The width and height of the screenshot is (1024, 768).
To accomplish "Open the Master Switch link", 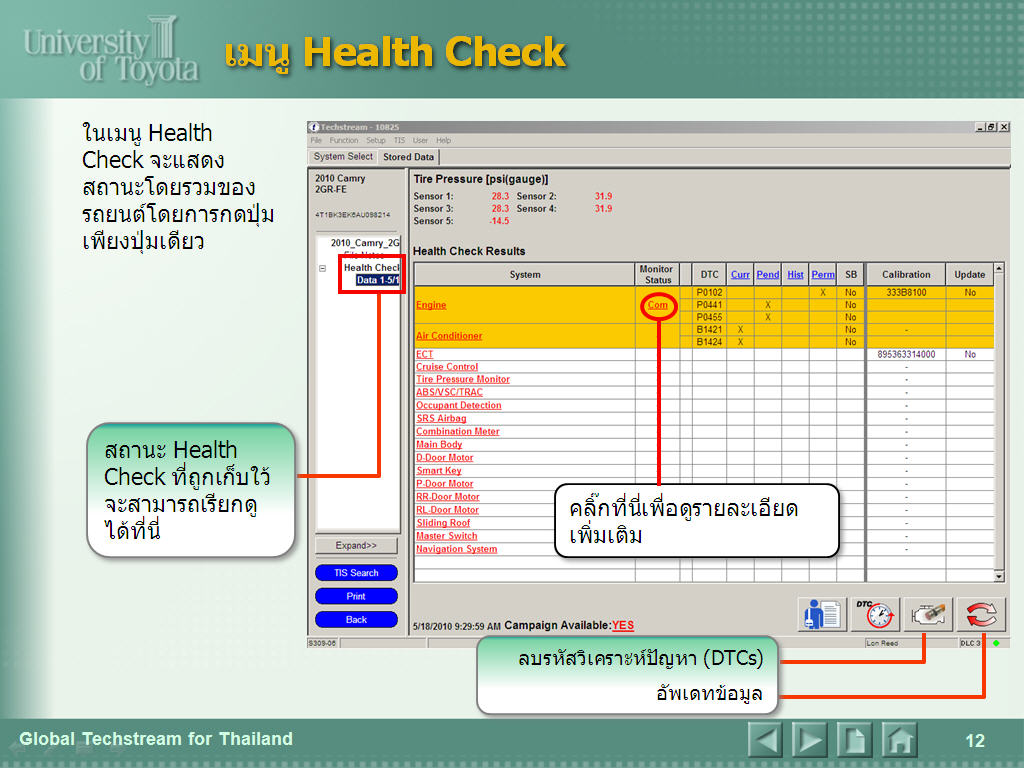I will [447, 536].
